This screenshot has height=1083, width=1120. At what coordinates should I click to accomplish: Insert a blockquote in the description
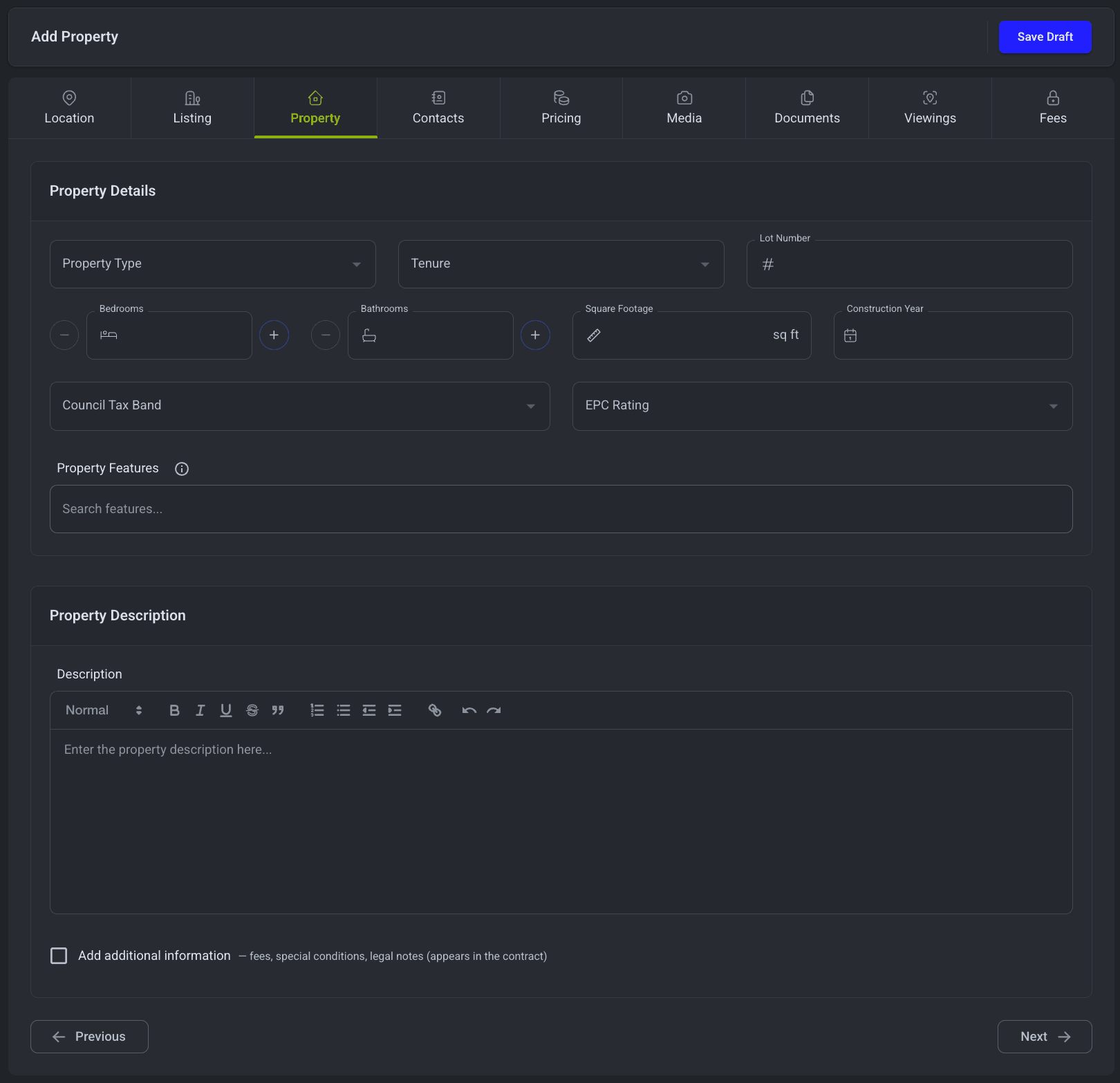(278, 710)
